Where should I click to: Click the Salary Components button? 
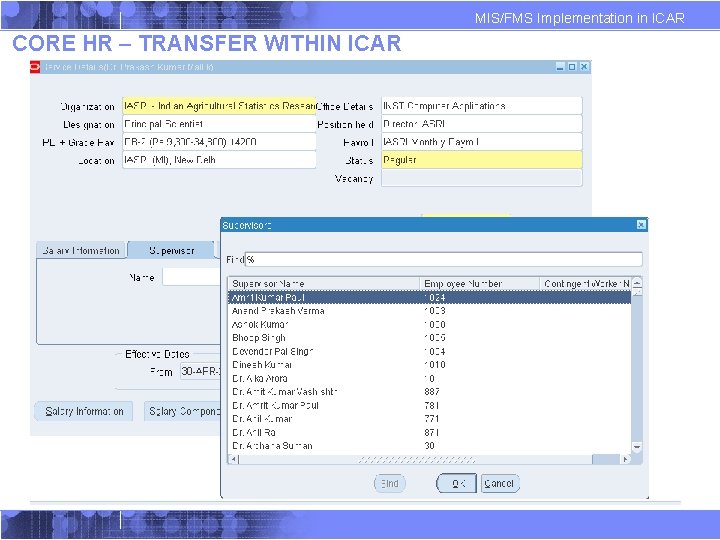pos(183,411)
